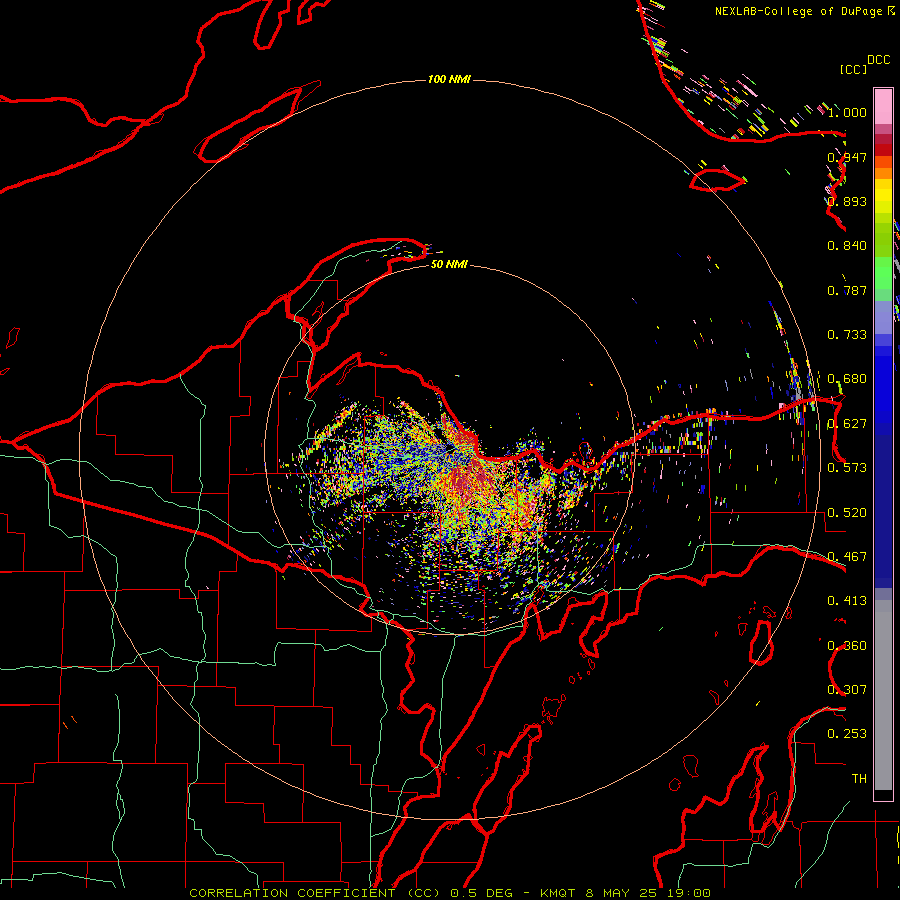Click the 0.627 legend value
This screenshot has width=900, height=900.
(x=847, y=424)
